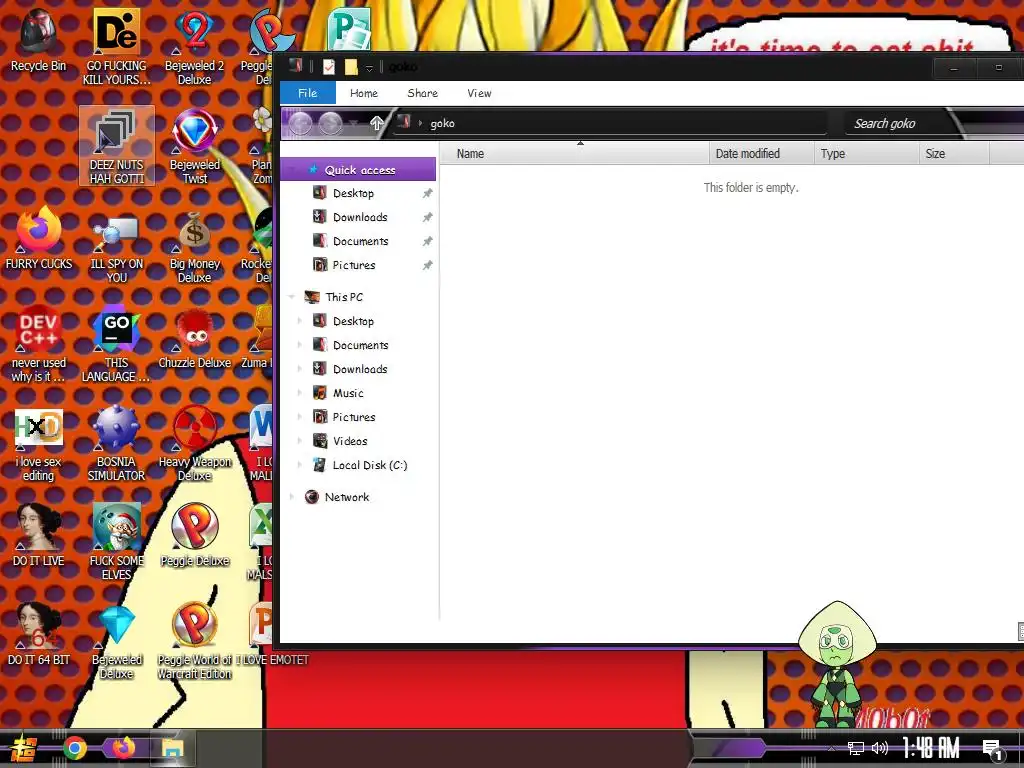Select Quick access in the navigation pane

359,170
